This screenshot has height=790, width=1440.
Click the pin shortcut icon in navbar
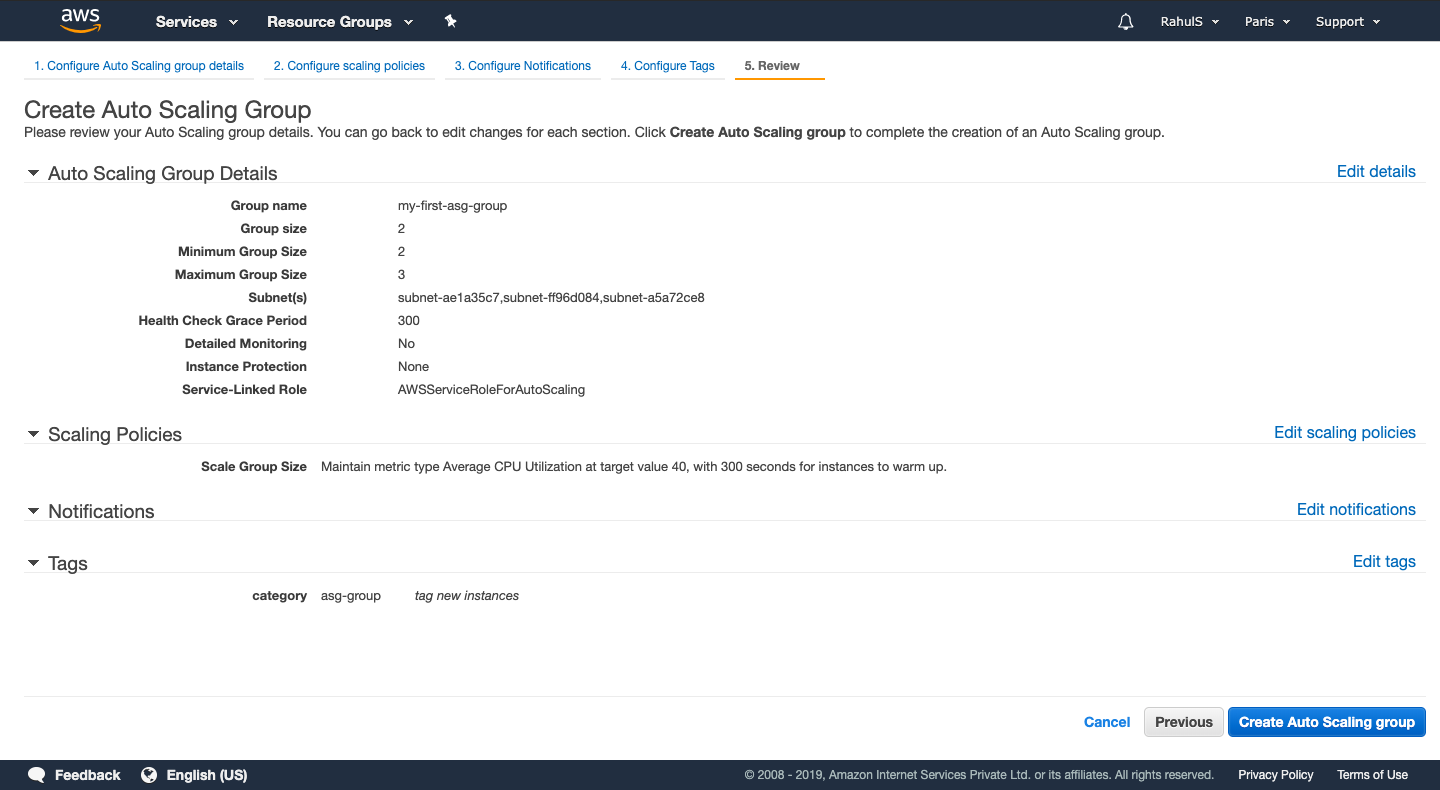450,20
